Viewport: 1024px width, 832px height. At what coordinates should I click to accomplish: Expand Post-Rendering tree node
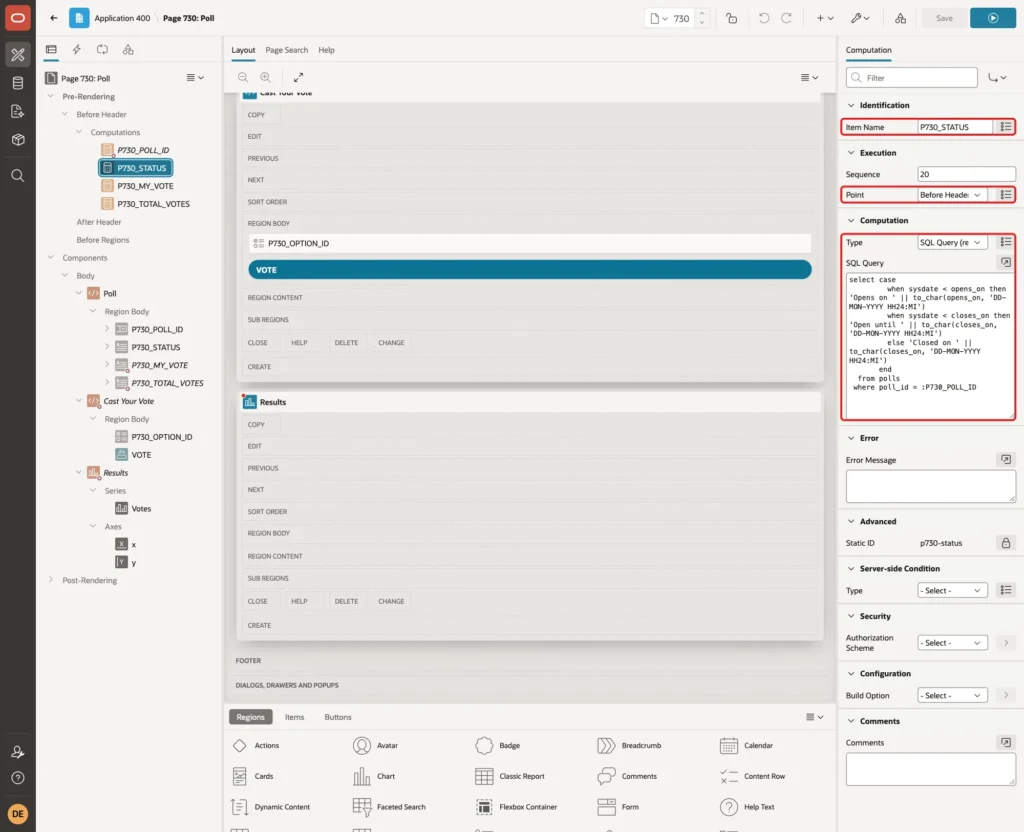point(51,580)
